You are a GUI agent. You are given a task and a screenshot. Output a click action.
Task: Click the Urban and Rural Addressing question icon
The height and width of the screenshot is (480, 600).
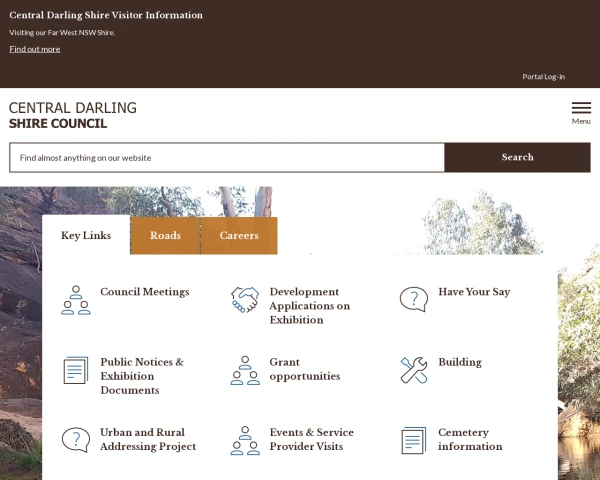point(76,440)
